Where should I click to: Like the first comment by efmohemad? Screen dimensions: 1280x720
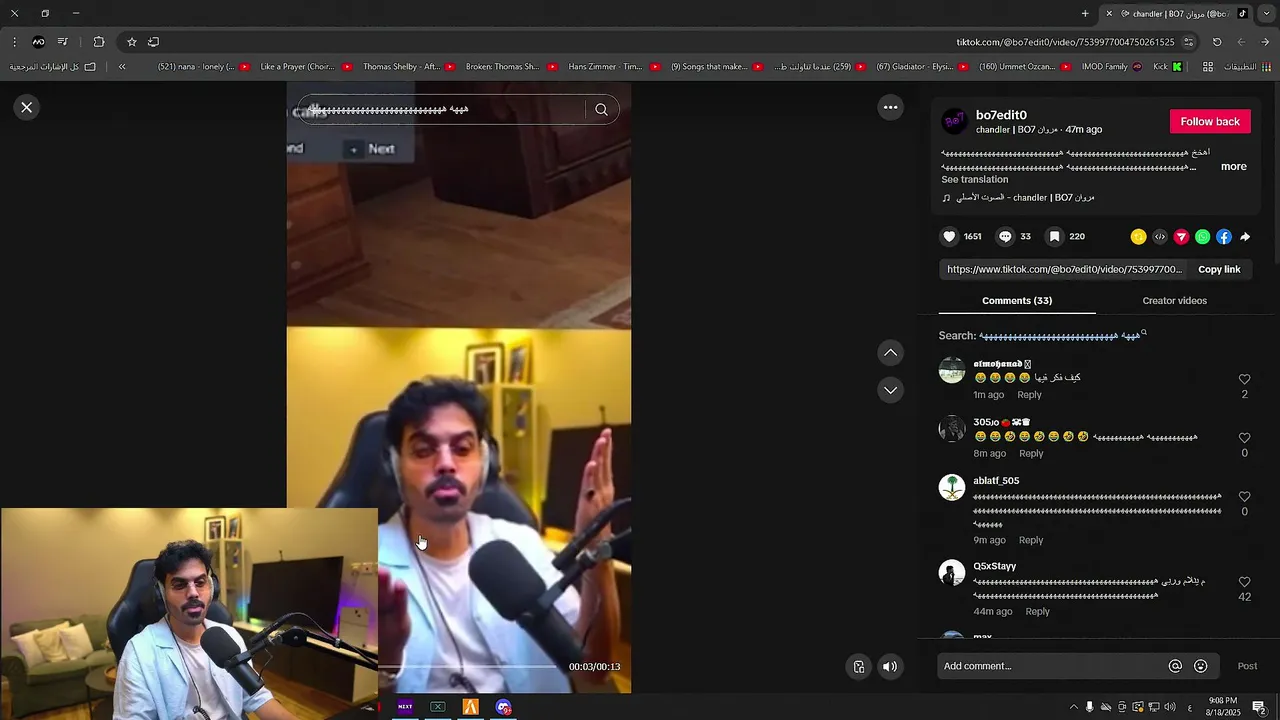point(1244,380)
